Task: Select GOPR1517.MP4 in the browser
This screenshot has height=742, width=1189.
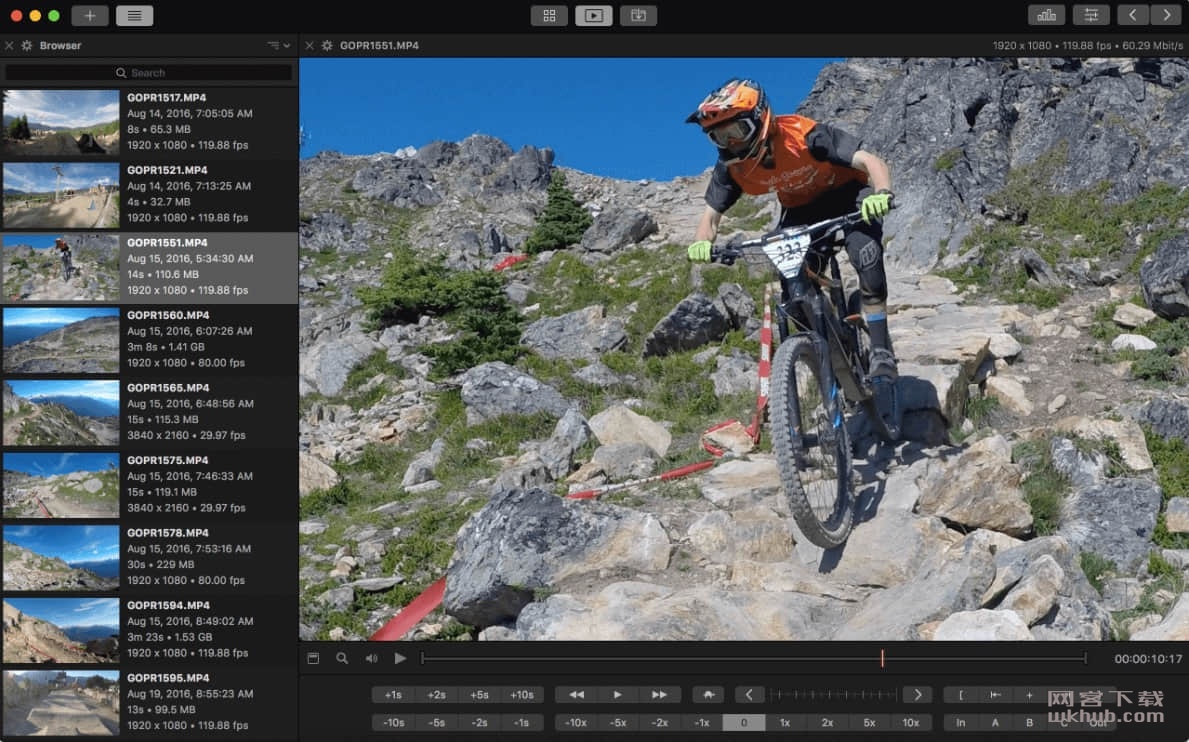Action: [149, 123]
